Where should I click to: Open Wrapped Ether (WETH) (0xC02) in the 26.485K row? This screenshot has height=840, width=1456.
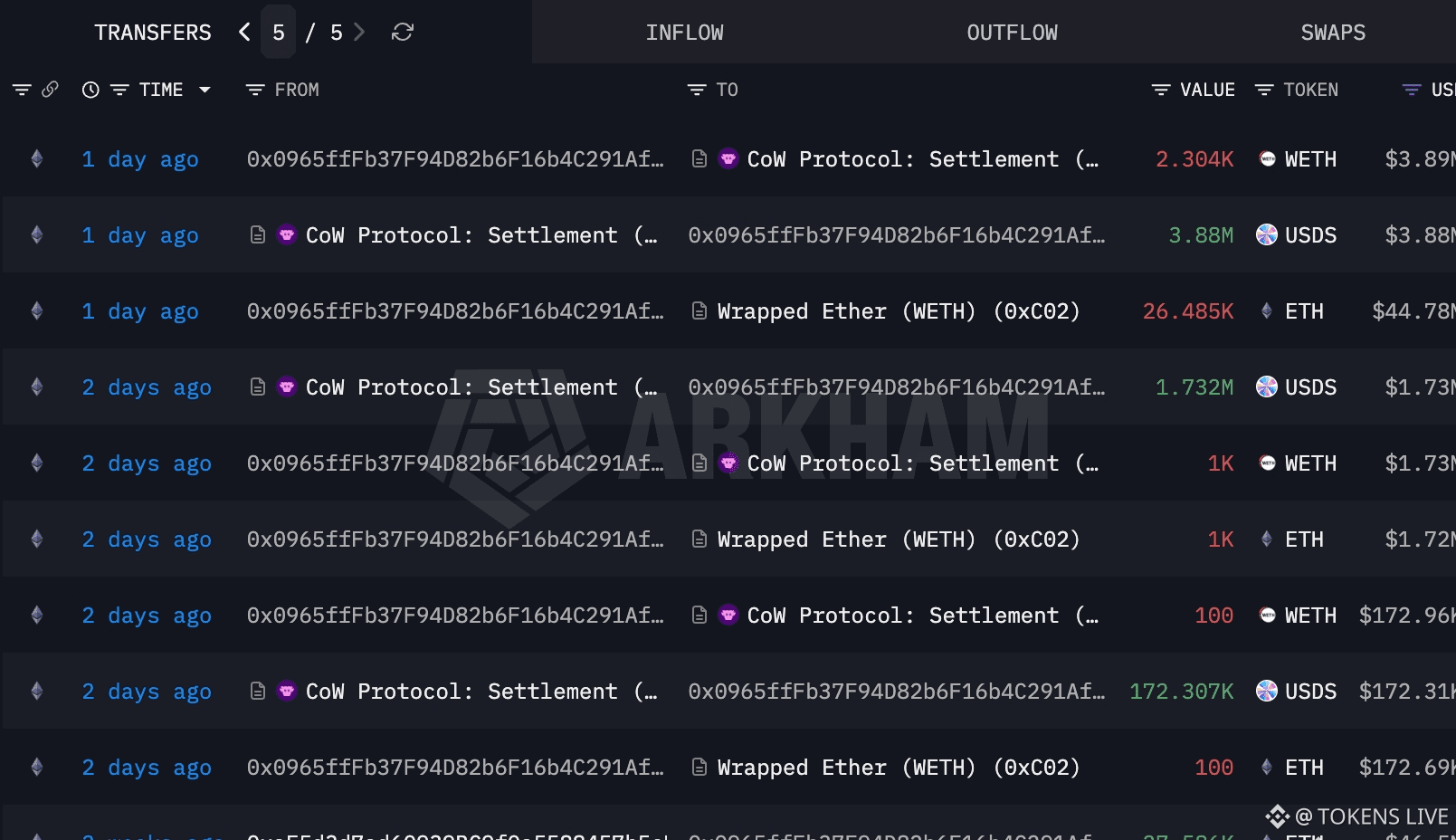pos(899,311)
